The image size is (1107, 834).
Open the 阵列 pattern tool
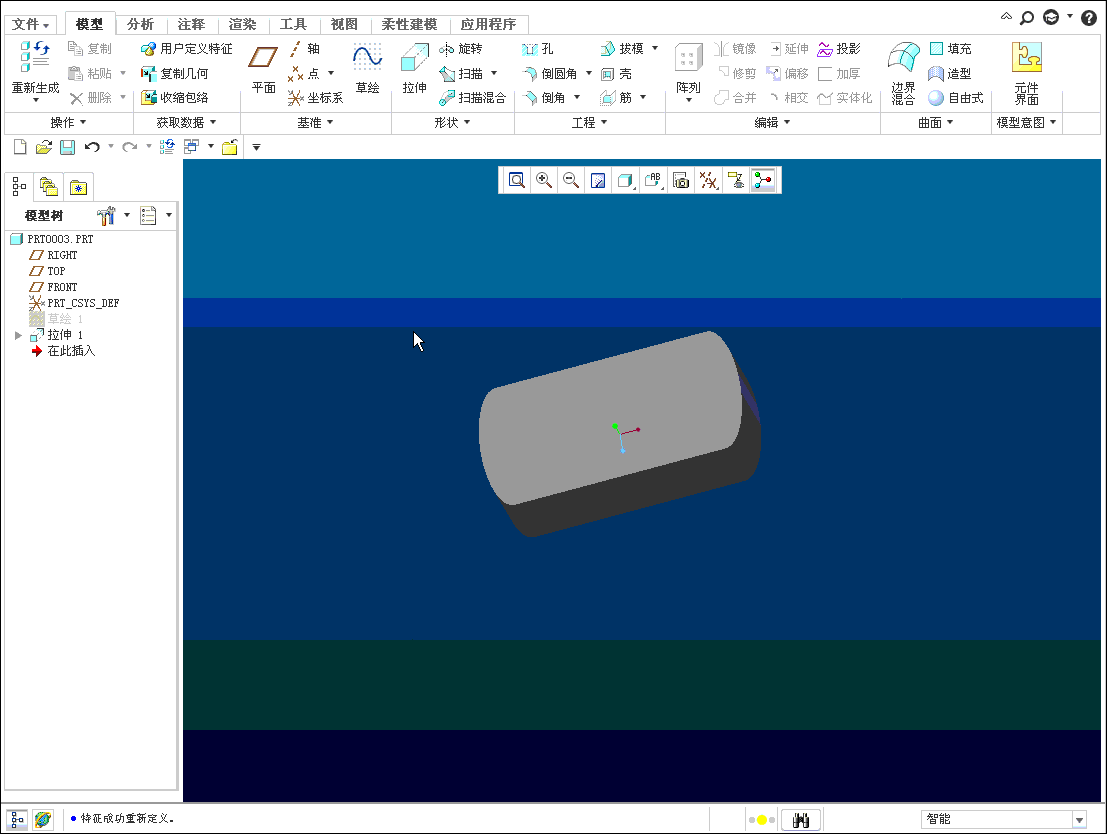688,71
